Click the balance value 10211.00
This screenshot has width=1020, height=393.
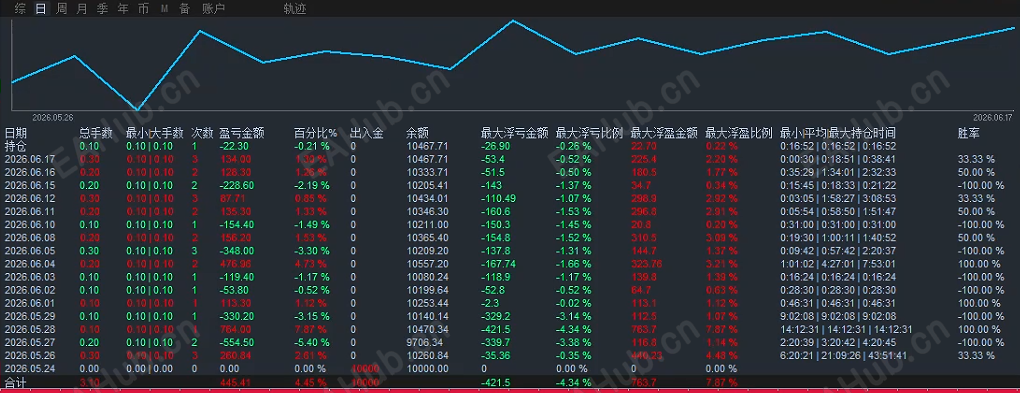point(427,224)
